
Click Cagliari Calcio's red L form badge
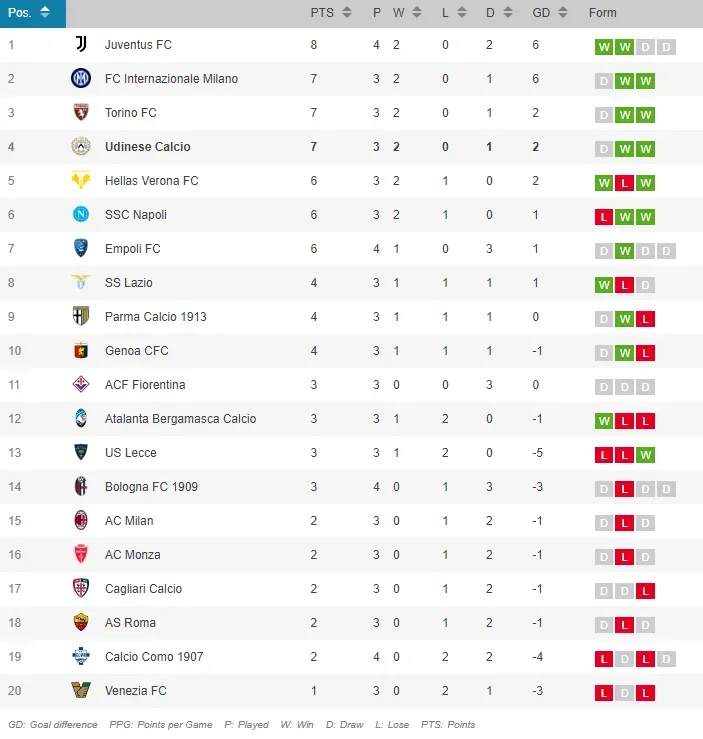coord(646,590)
